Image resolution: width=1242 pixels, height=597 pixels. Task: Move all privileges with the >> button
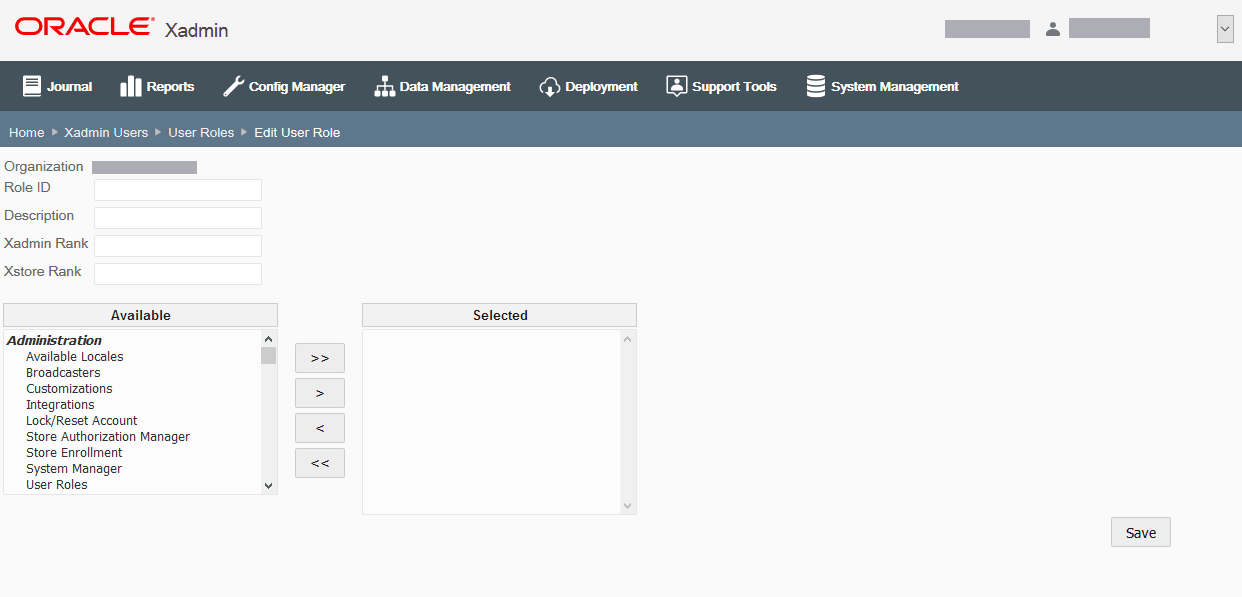pyautogui.click(x=319, y=357)
